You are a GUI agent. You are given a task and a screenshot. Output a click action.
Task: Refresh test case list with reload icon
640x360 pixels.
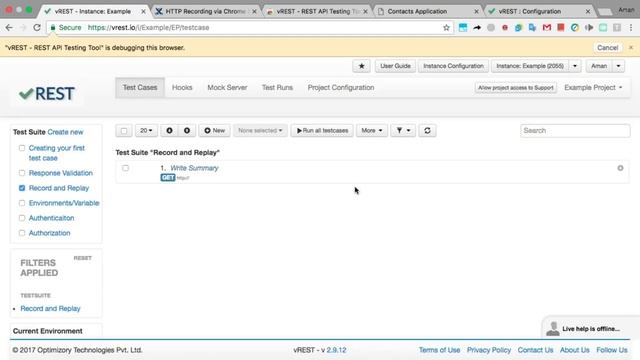click(427, 131)
